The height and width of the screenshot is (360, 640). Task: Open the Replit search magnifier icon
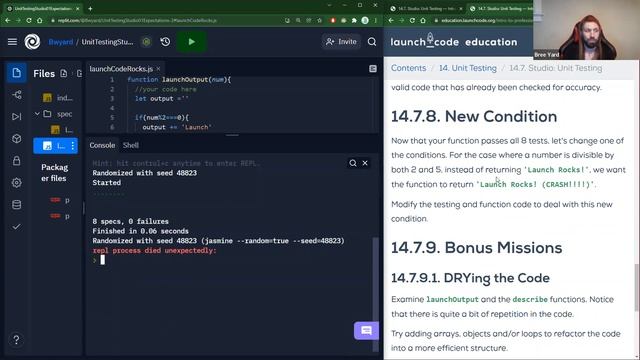372,42
